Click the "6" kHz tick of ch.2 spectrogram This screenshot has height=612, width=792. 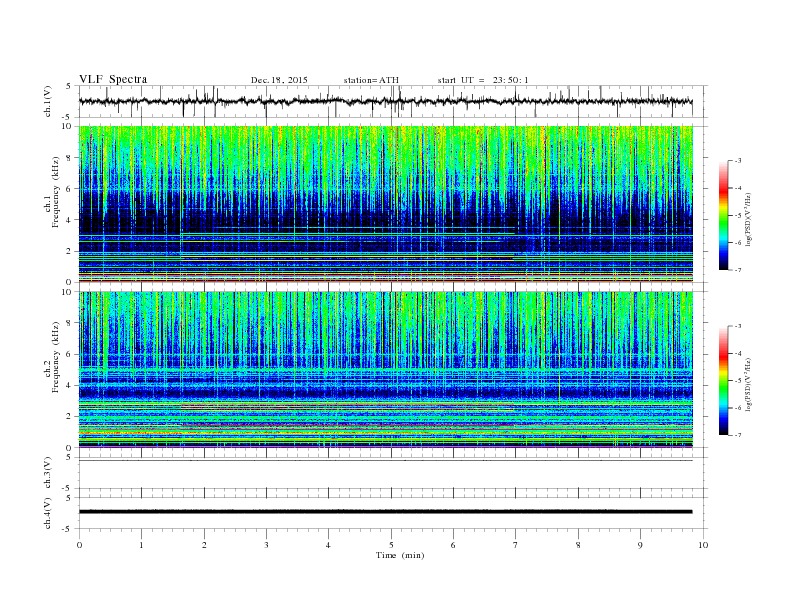point(69,354)
